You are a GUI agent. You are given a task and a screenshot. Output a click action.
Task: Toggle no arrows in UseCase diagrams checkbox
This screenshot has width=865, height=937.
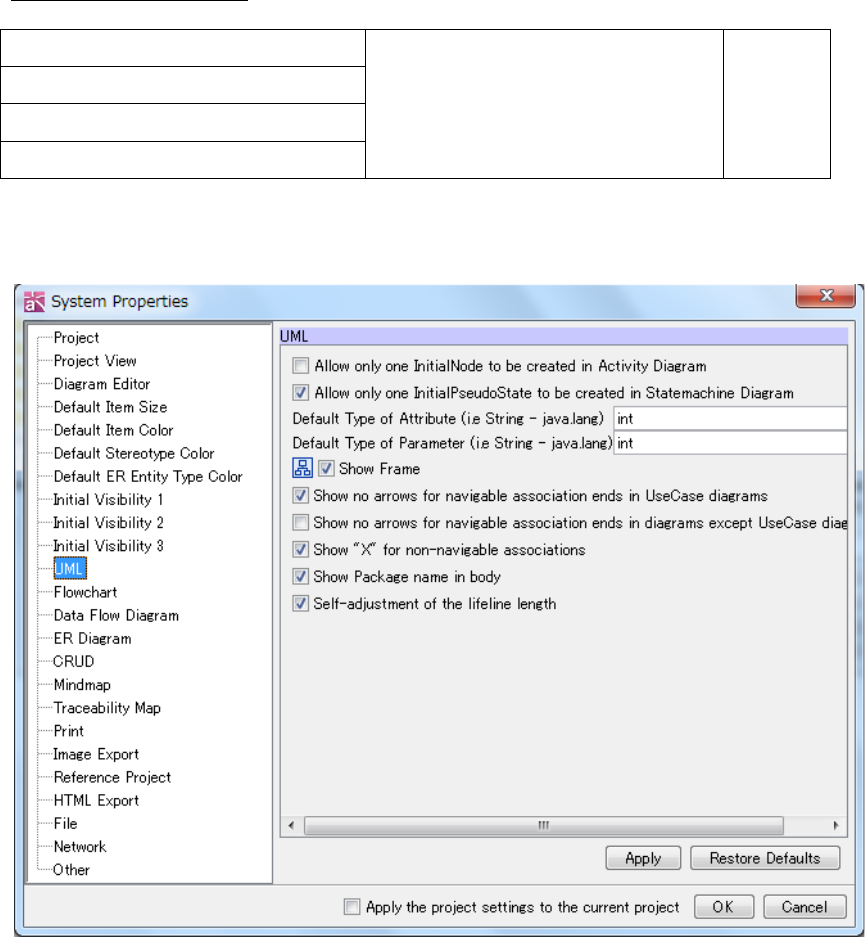tap(300, 495)
